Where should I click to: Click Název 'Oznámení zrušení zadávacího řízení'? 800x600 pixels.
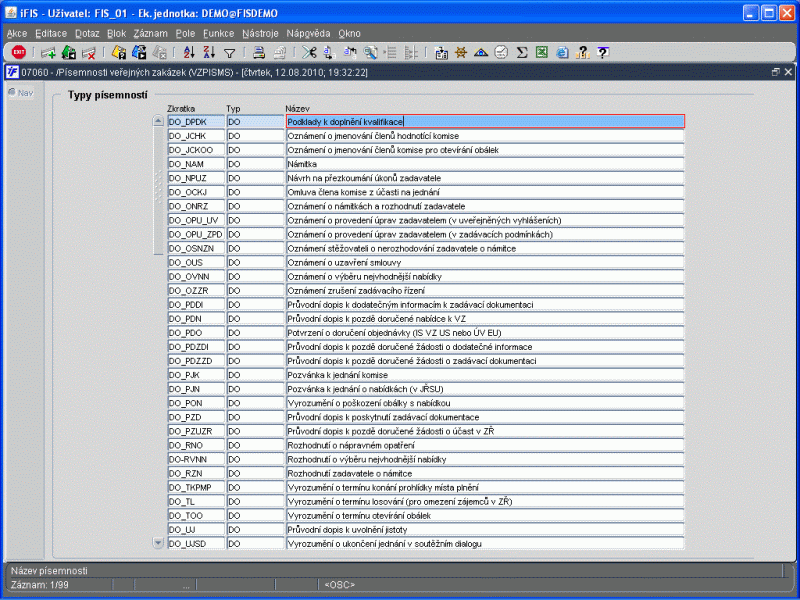[485, 290]
